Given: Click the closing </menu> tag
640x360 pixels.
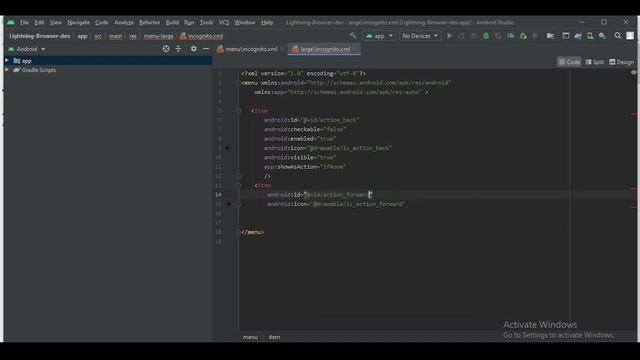Looking at the screenshot, I should (x=253, y=232).
